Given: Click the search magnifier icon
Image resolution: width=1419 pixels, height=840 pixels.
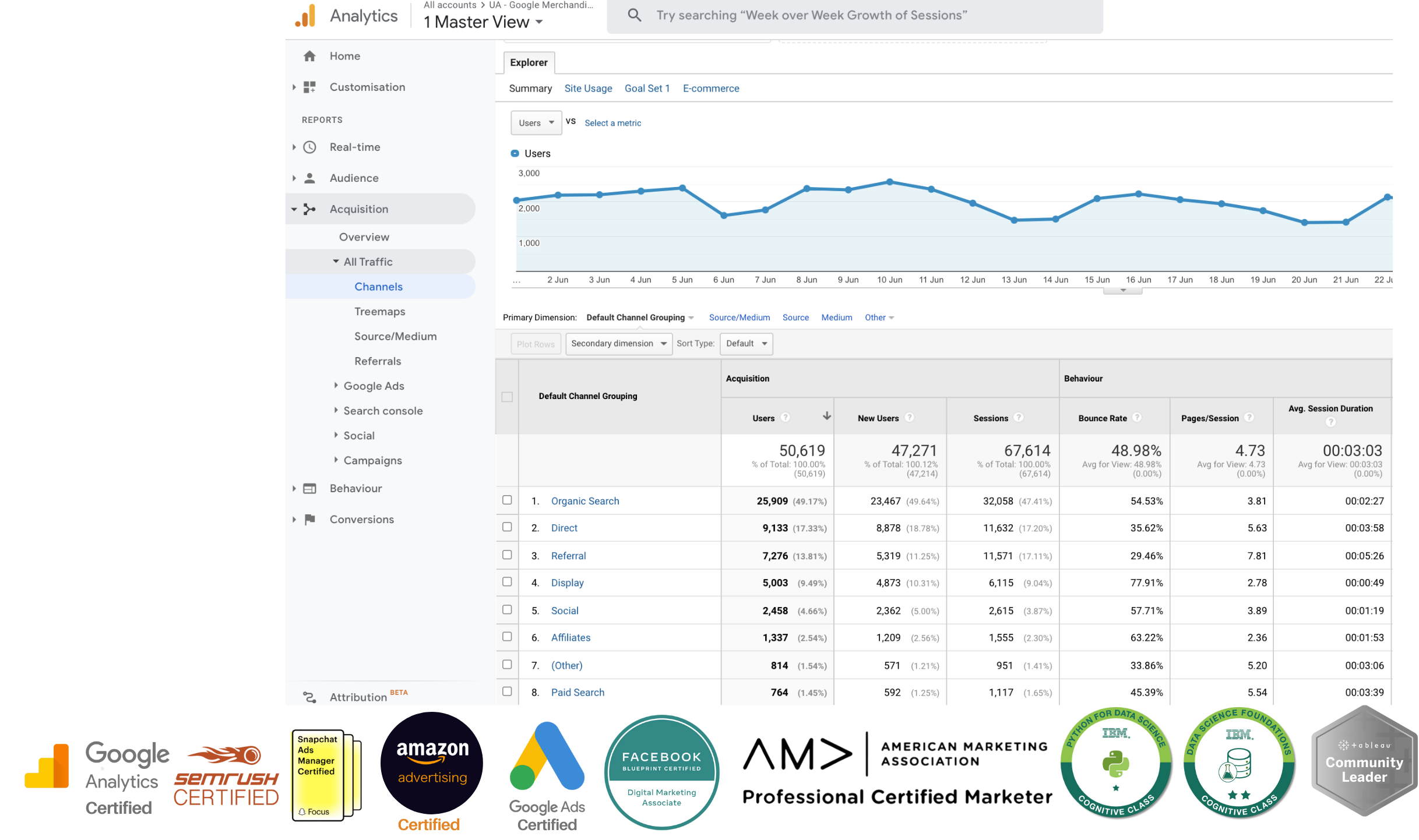Looking at the screenshot, I should 635,15.
